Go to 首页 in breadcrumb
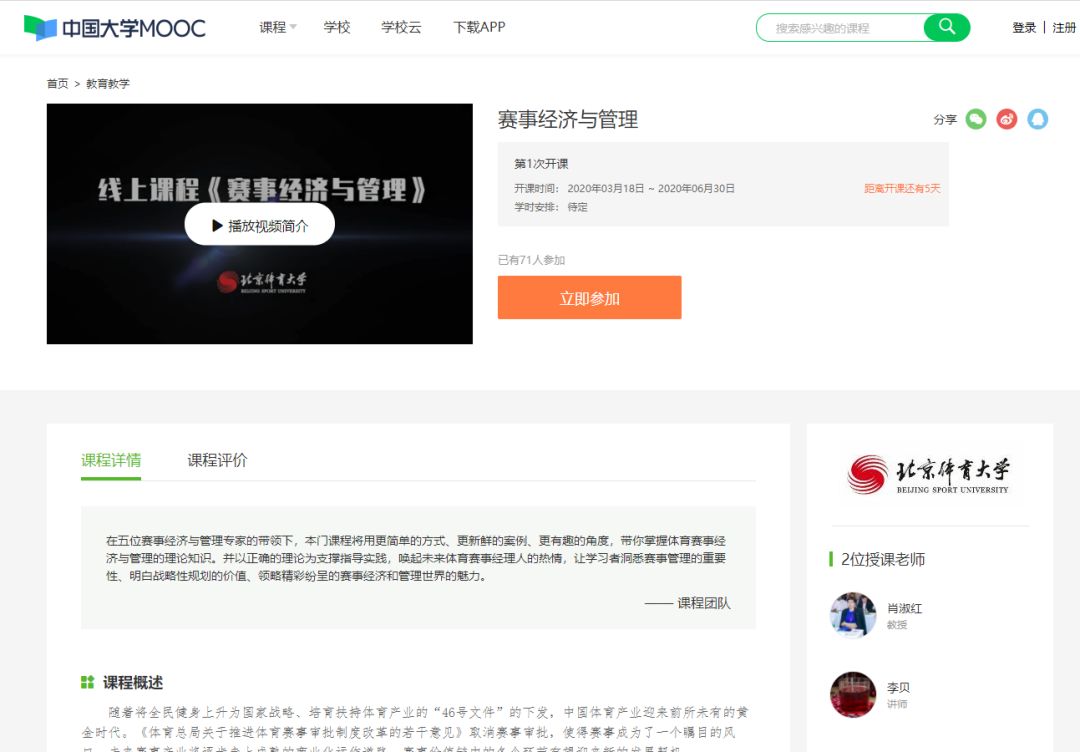Screen dimensions: 1080x752 (57, 84)
